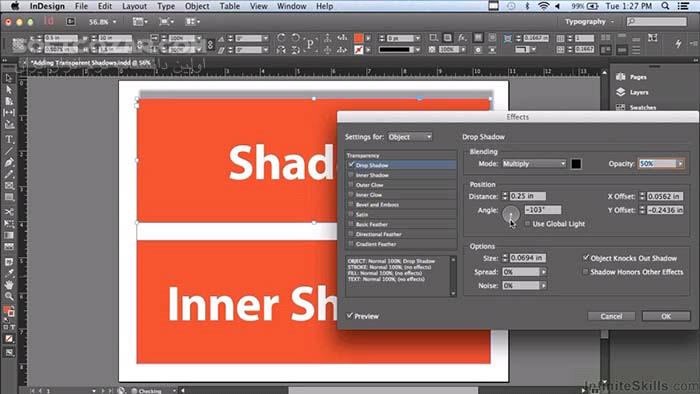Open the File menu
Image resolution: width=700 pixels, height=394 pixels.
(x=81, y=6)
